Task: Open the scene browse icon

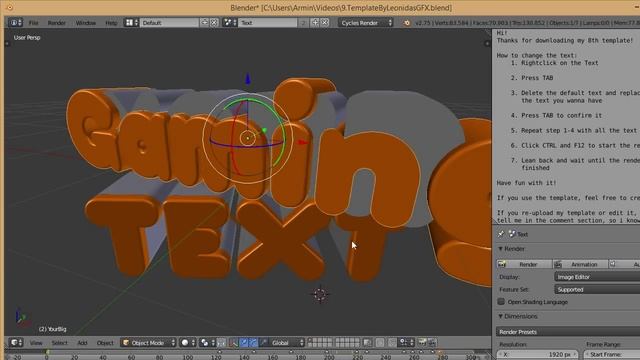Action: pos(230,23)
